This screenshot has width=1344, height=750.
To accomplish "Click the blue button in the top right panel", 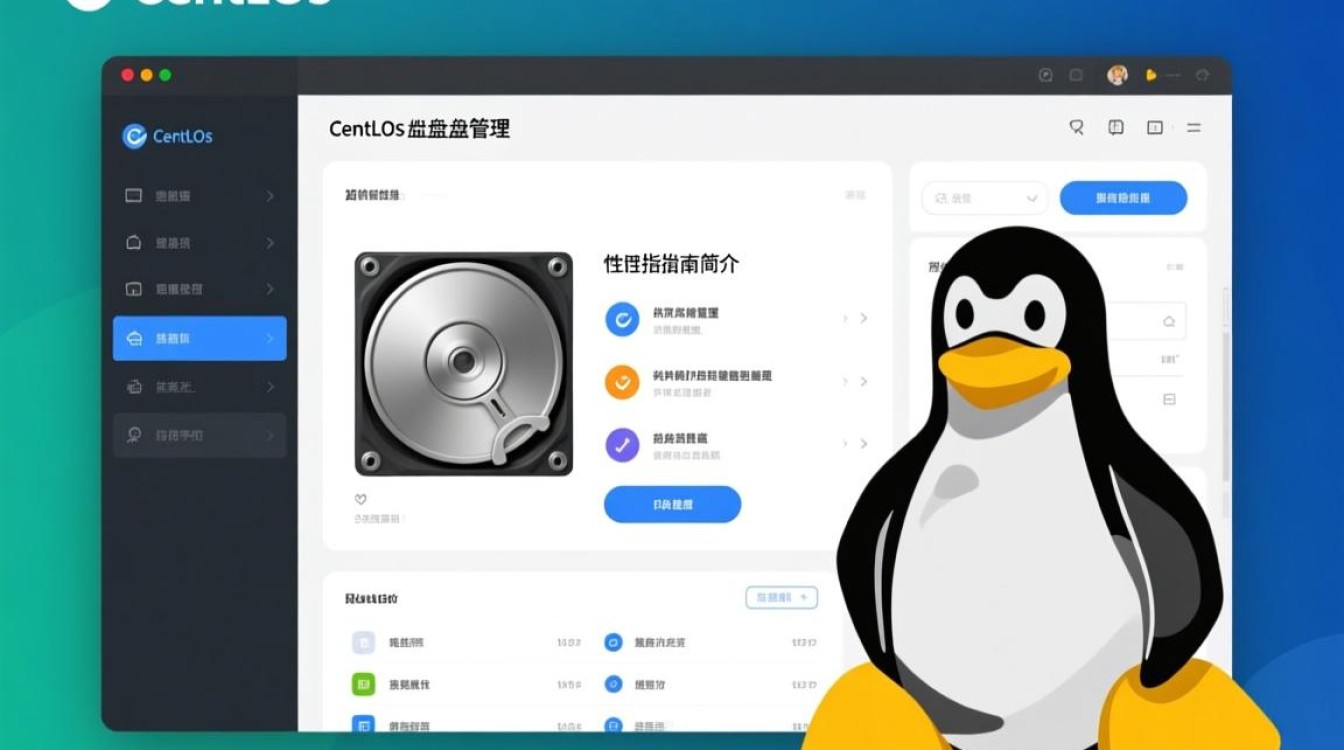I will click(x=1124, y=198).
